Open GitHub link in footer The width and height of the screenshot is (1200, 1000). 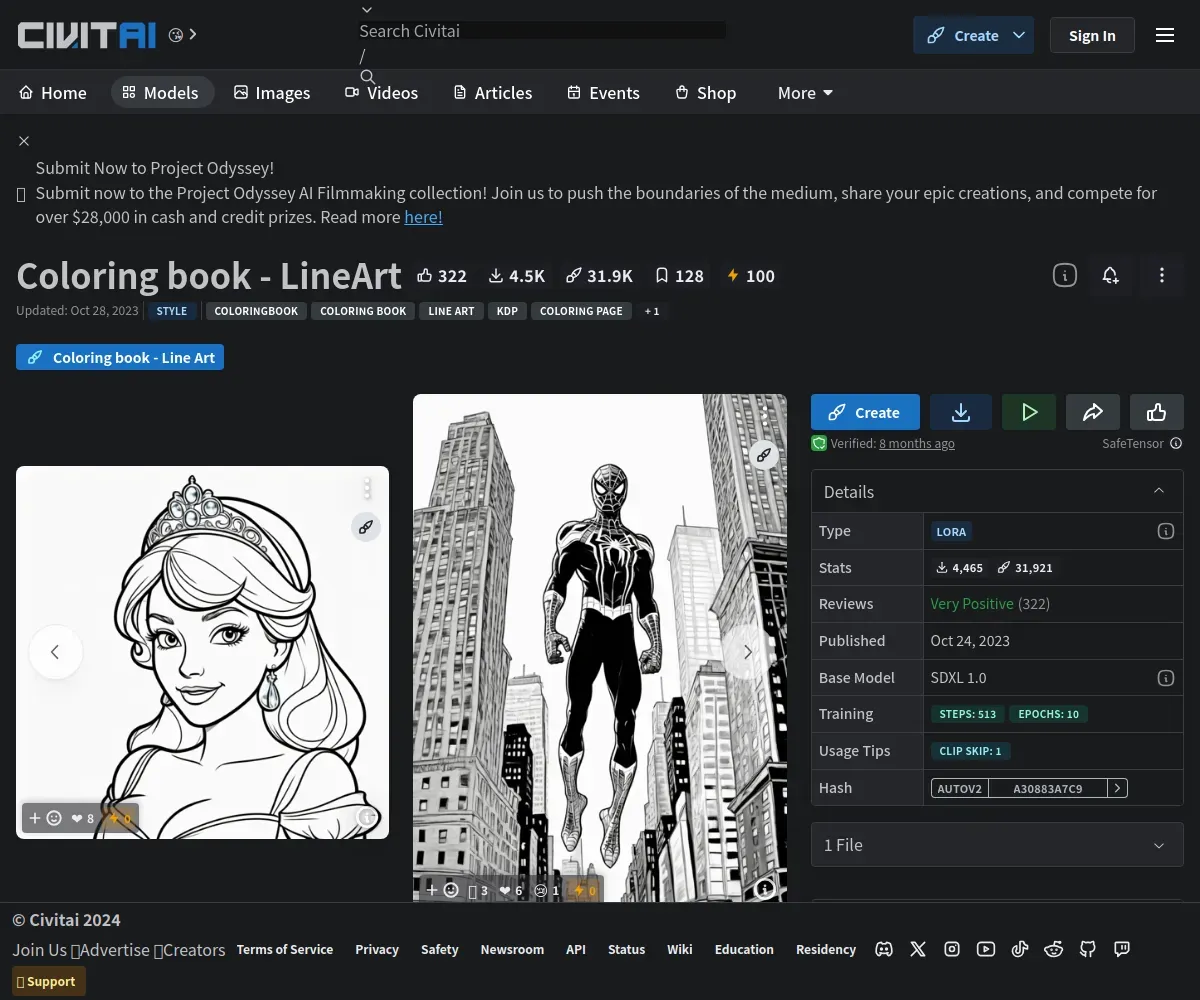click(1088, 949)
